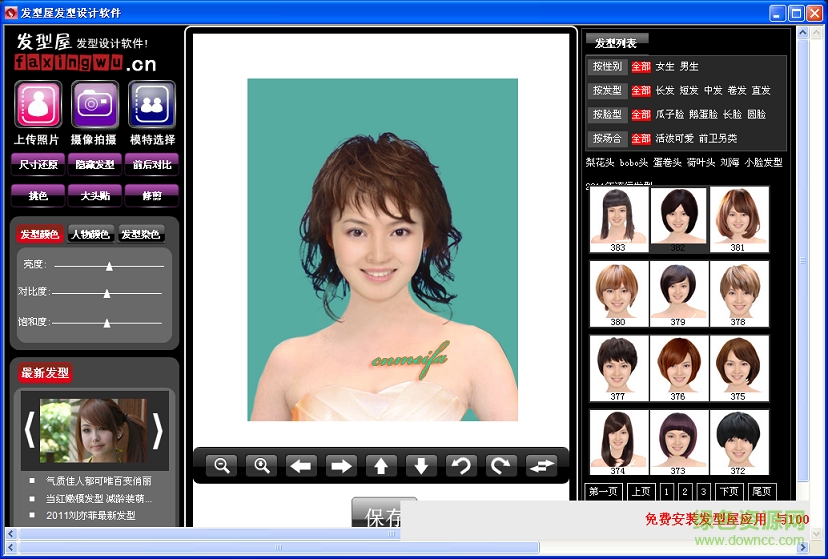The image size is (828, 559).
Task: Rotate hairstyle clockwise with redo-style arrow
Action: (x=501, y=465)
